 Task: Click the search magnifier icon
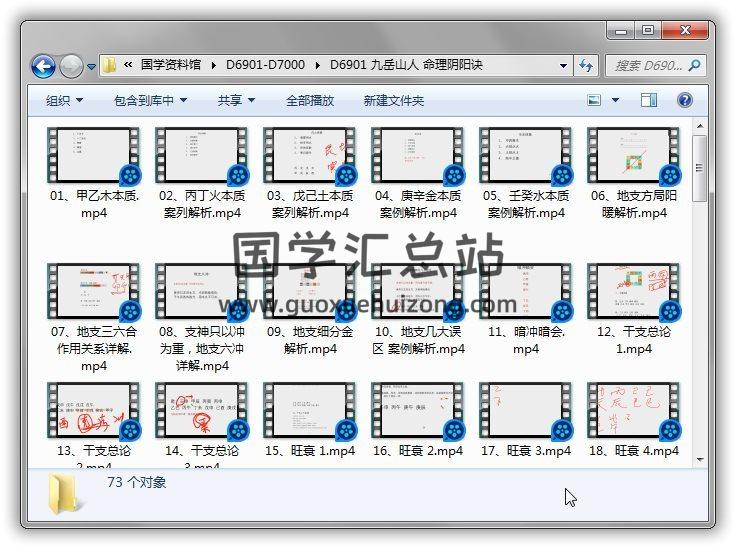pyautogui.click(x=695, y=65)
